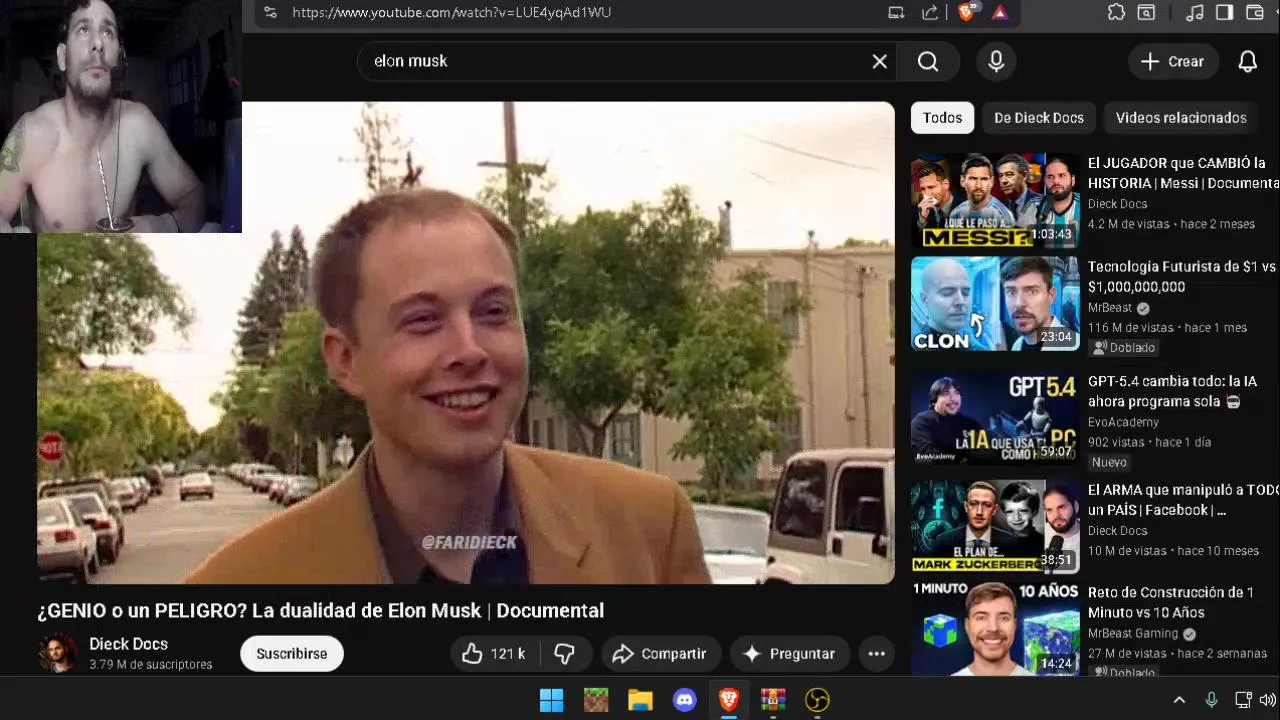Open 'Reto de Construcción de 1 Minuto' title
The image size is (1280, 720).
[x=1171, y=602]
